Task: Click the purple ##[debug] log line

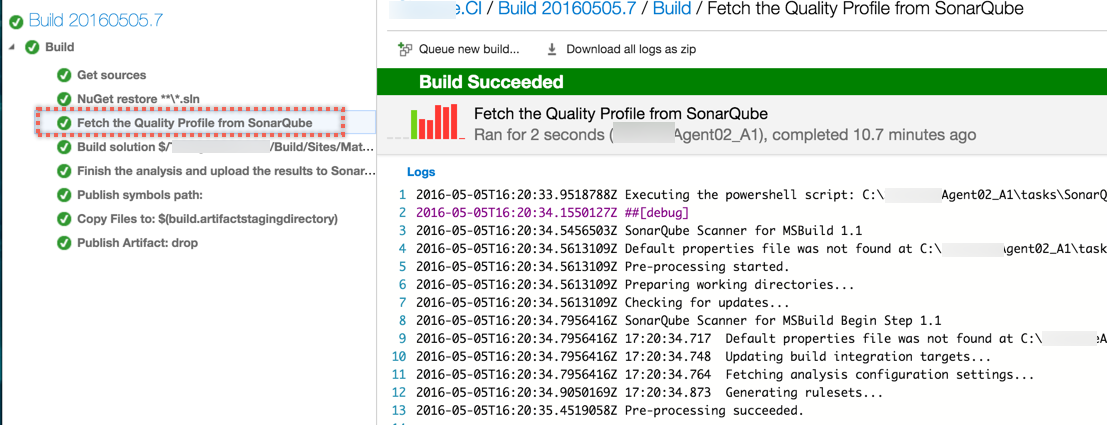Action: 552,211
